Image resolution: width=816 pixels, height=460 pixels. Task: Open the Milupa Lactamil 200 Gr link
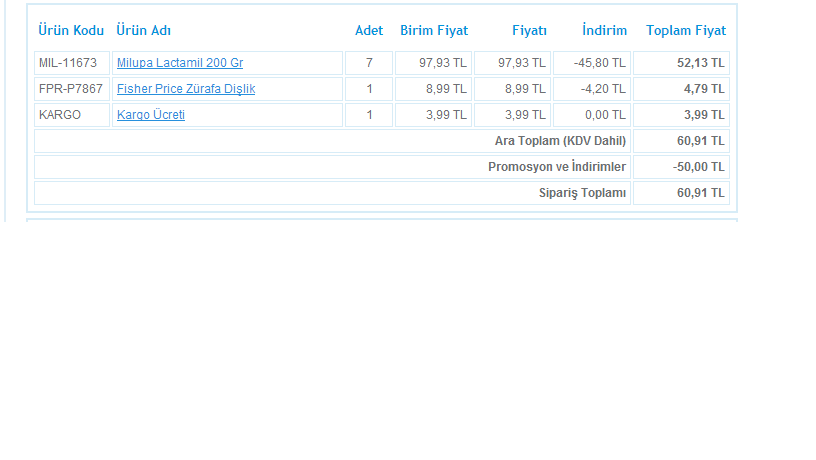[x=180, y=63]
